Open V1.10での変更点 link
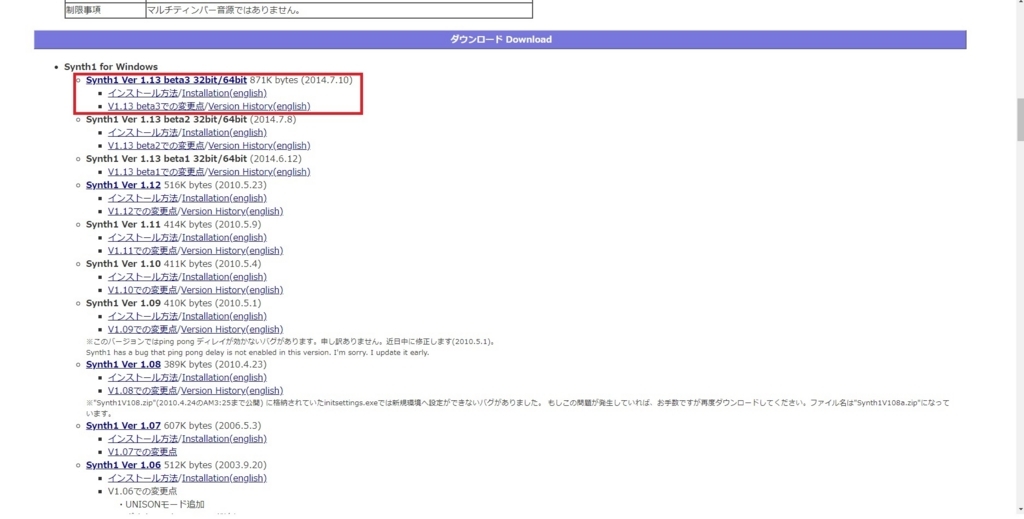Viewport: 1024px width, 519px height. point(142,290)
